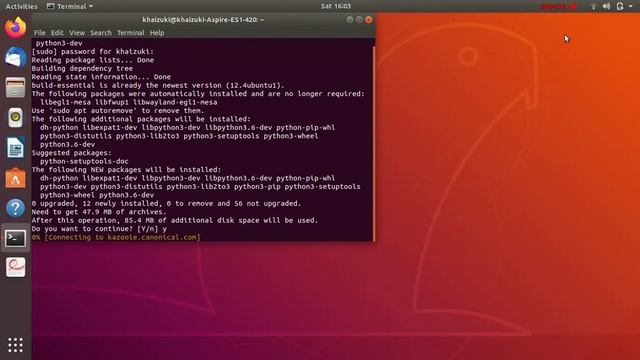Click the 'Do you want to continue? [Y/n] y' line
This screenshot has height=360, width=640.
click(x=99, y=229)
